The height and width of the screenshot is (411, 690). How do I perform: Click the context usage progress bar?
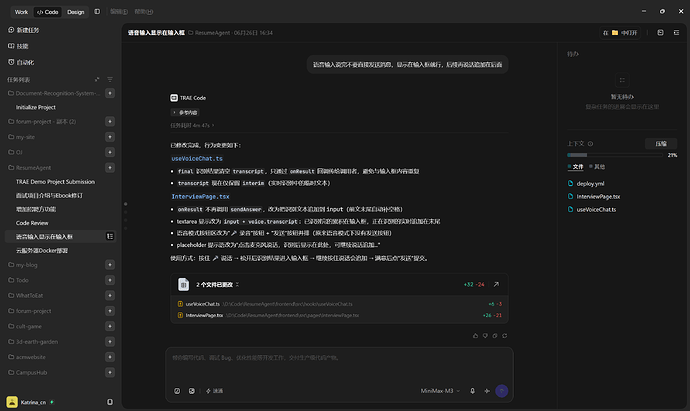[615, 155]
